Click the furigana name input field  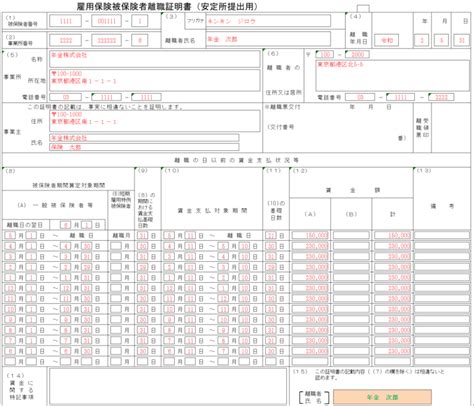268,21
